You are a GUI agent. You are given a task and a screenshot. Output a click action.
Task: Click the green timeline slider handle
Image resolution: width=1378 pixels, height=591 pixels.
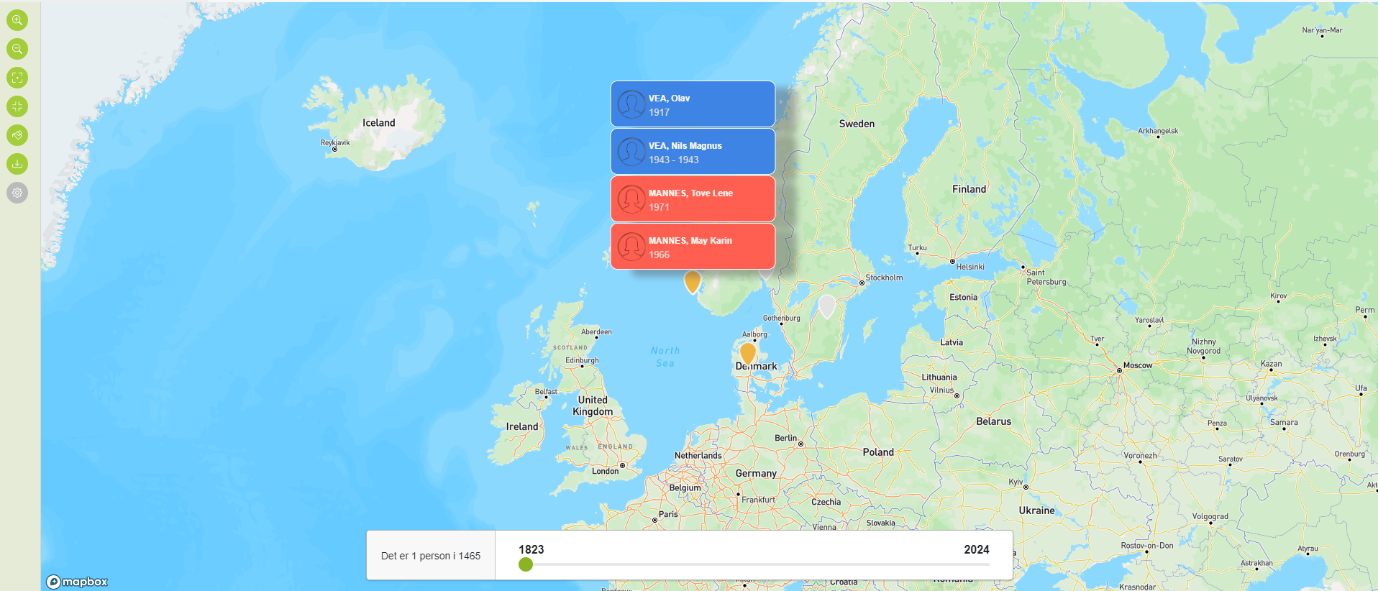coord(526,565)
